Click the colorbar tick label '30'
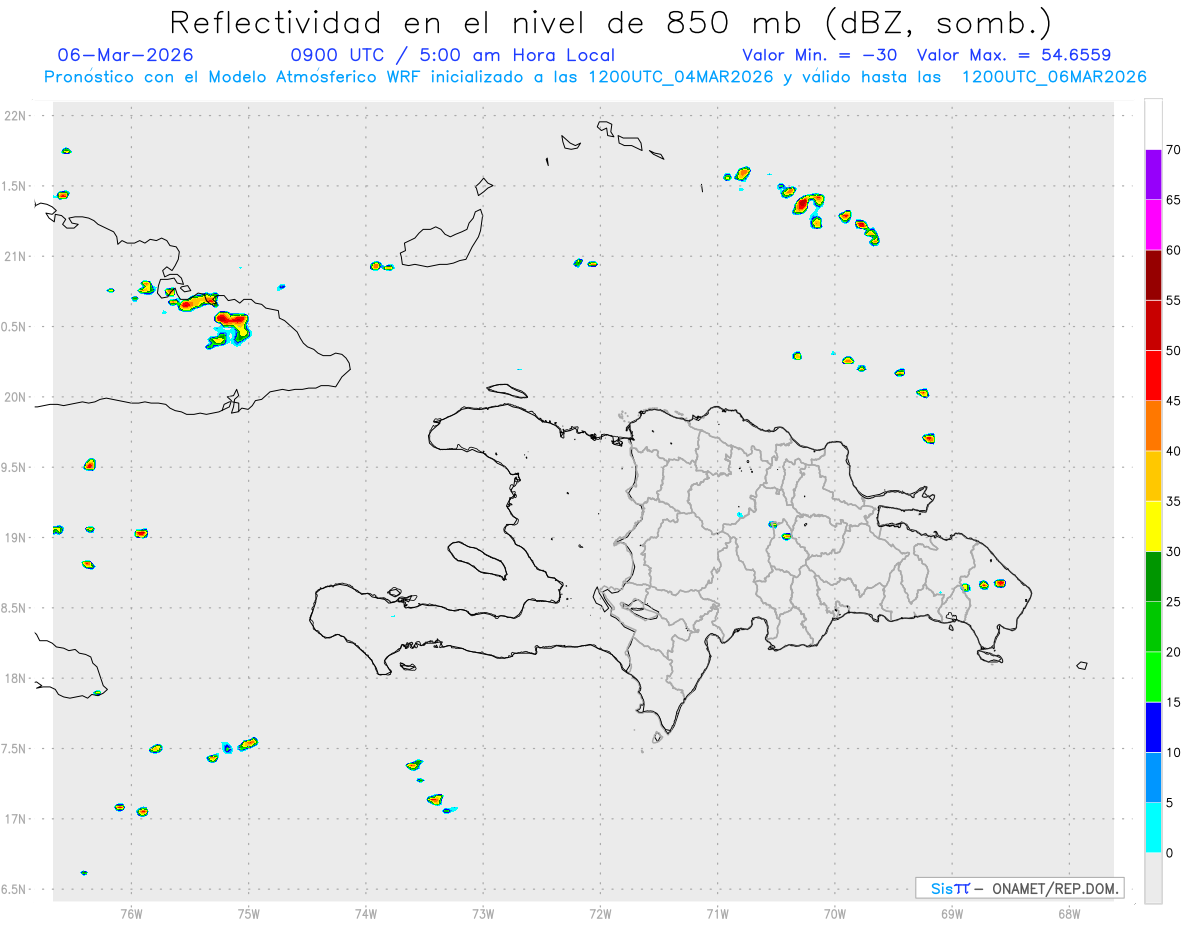The height and width of the screenshot is (927, 1200). [1173, 551]
